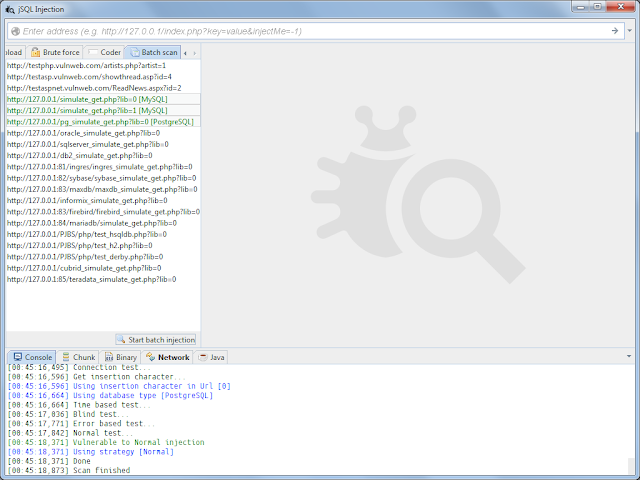Select the pg_simulate_get.php [PostgreSQL] entry
Viewport: 640px width, 480px height.
click(x=103, y=122)
